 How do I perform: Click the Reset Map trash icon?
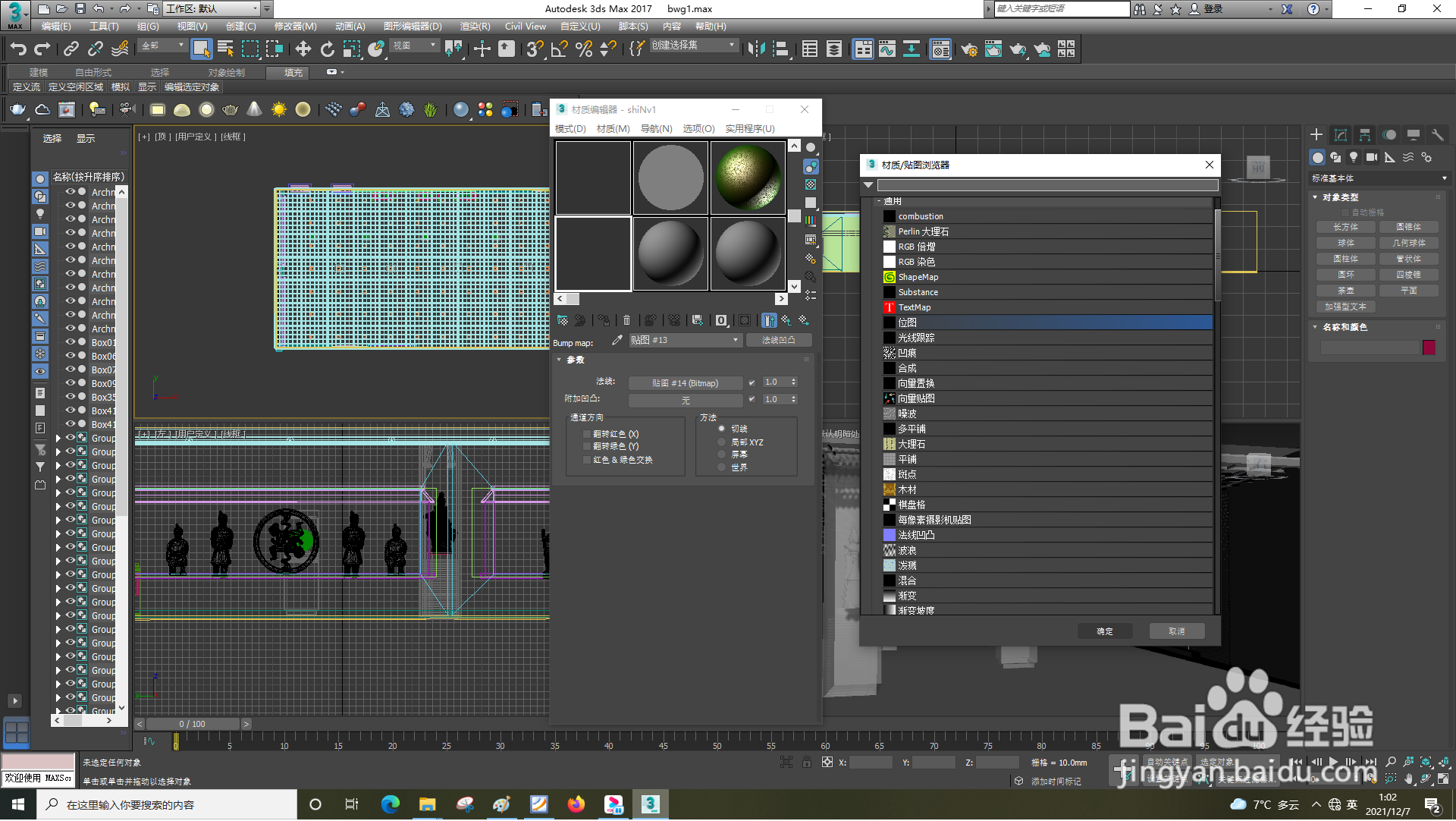[x=626, y=321]
